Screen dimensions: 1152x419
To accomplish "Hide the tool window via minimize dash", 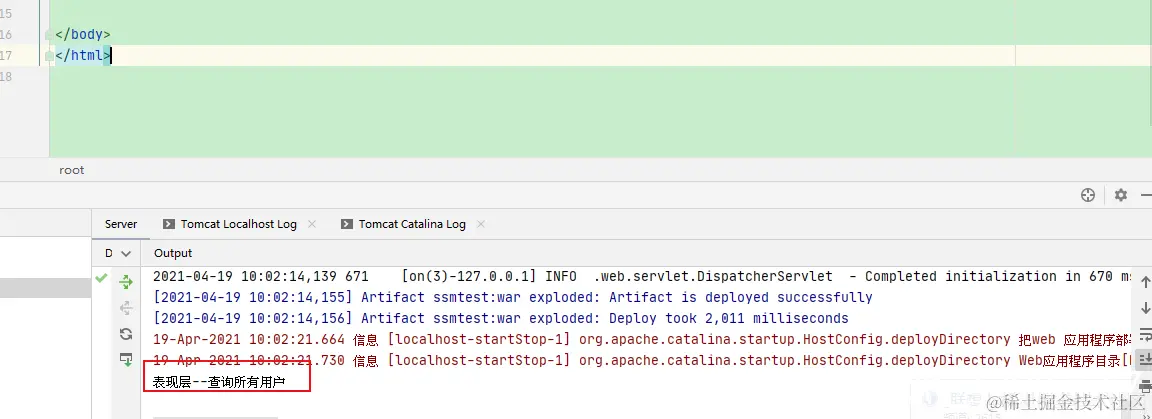I will click(1146, 195).
